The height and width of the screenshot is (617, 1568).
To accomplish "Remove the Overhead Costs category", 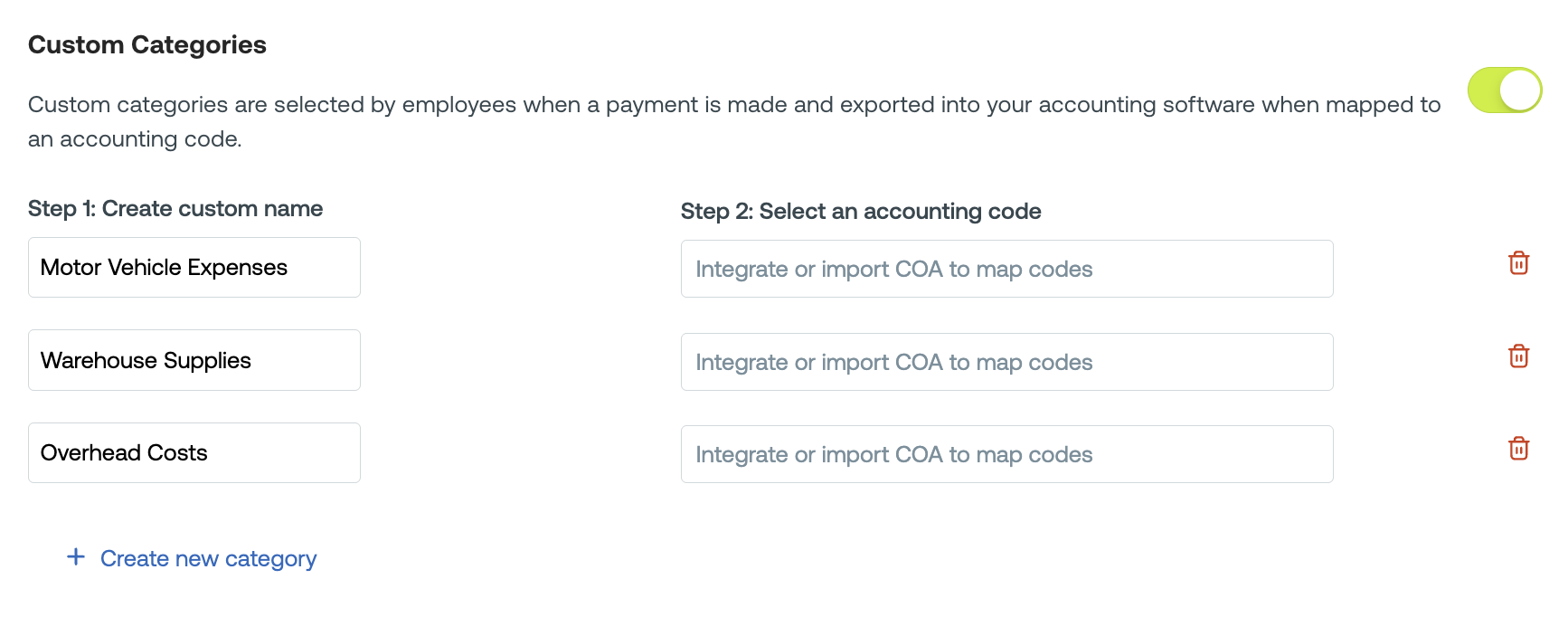I will click(x=1518, y=449).
